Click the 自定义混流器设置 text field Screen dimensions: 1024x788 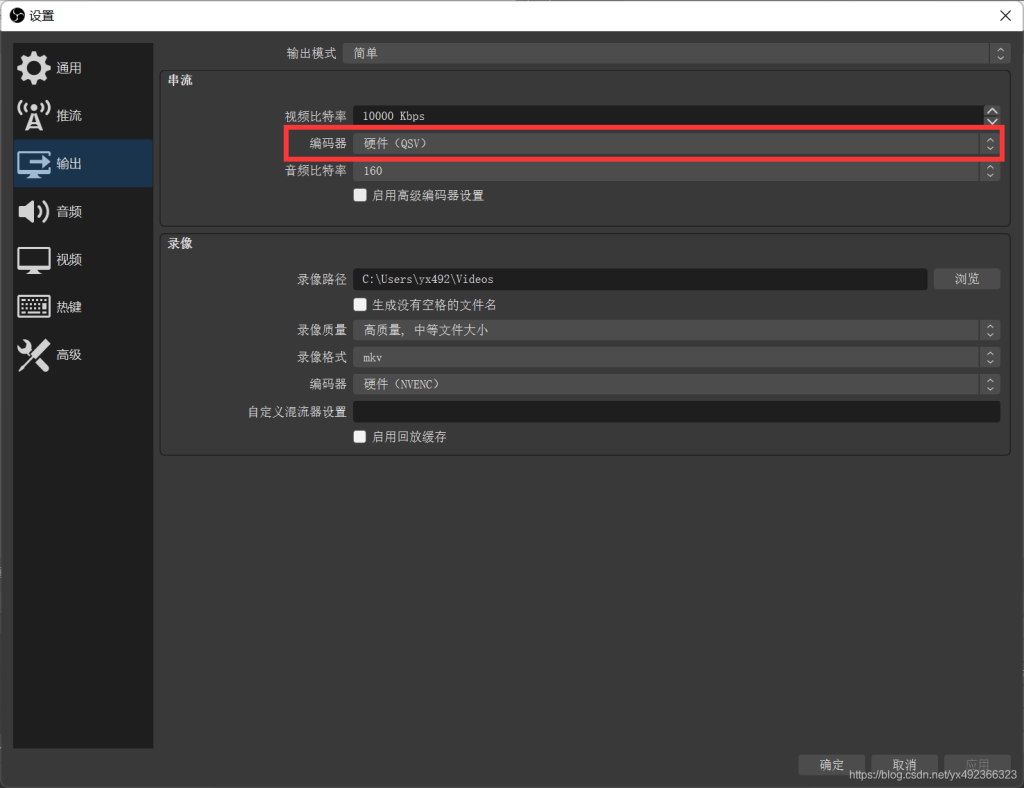pos(675,412)
